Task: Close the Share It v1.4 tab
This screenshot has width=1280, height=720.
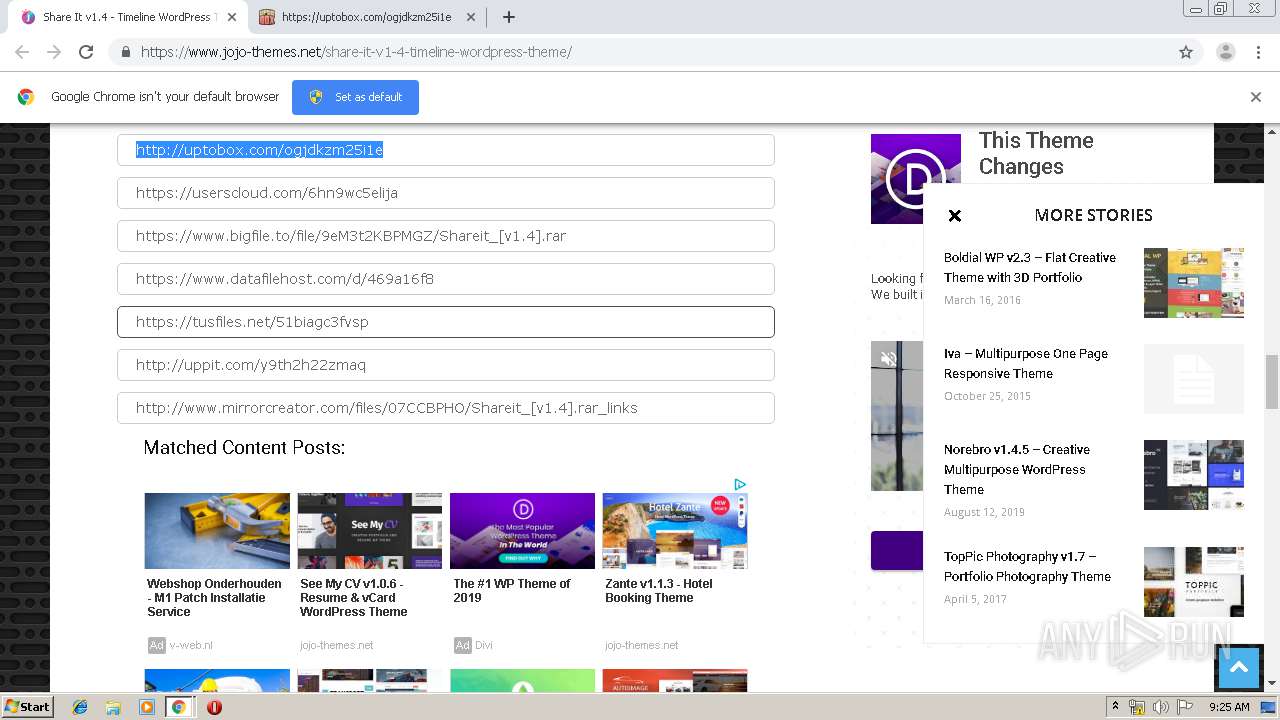Action: pos(232,17)
